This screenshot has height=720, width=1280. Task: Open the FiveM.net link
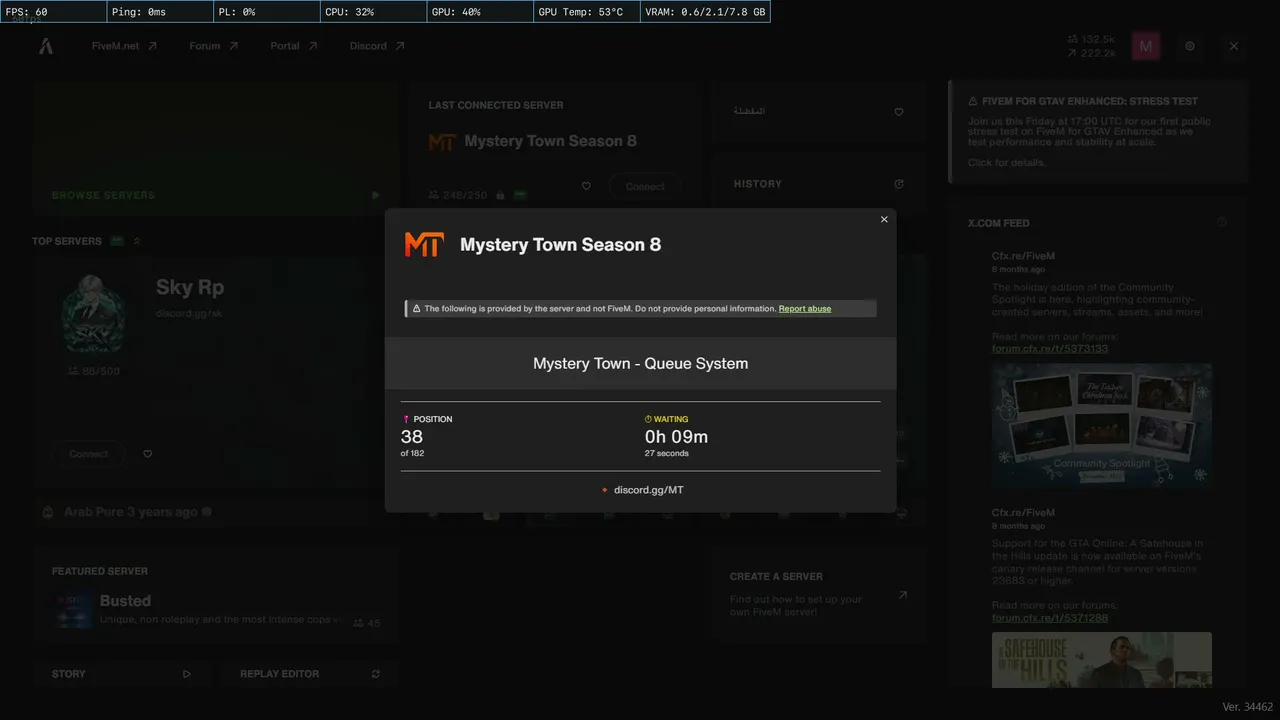coord(124,46)
